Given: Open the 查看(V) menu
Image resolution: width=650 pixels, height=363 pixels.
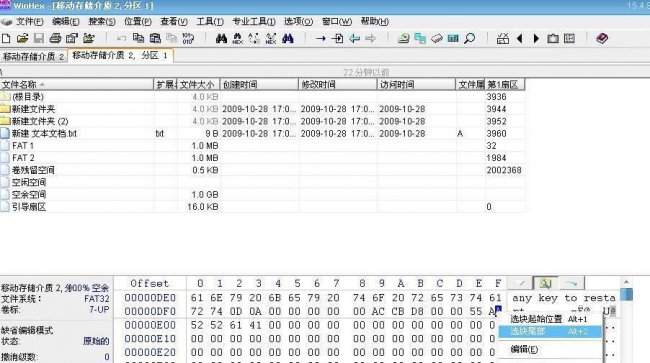Looking at the screenshot, I should tap(174, 22).
